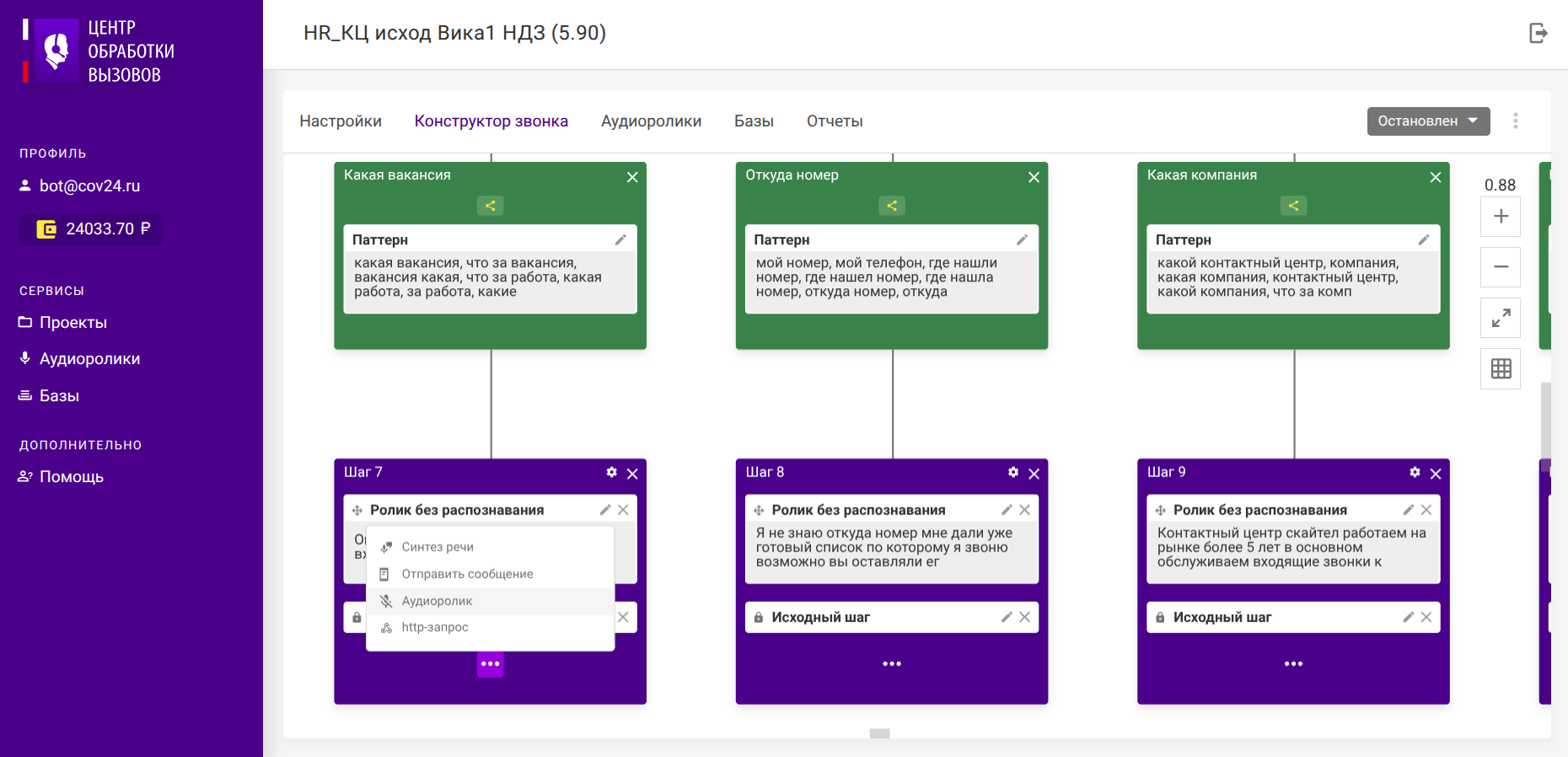Screen dimensions: 1568x757
Task: Click the balance 24033.70 ₽ button
Action: point(92,228)
